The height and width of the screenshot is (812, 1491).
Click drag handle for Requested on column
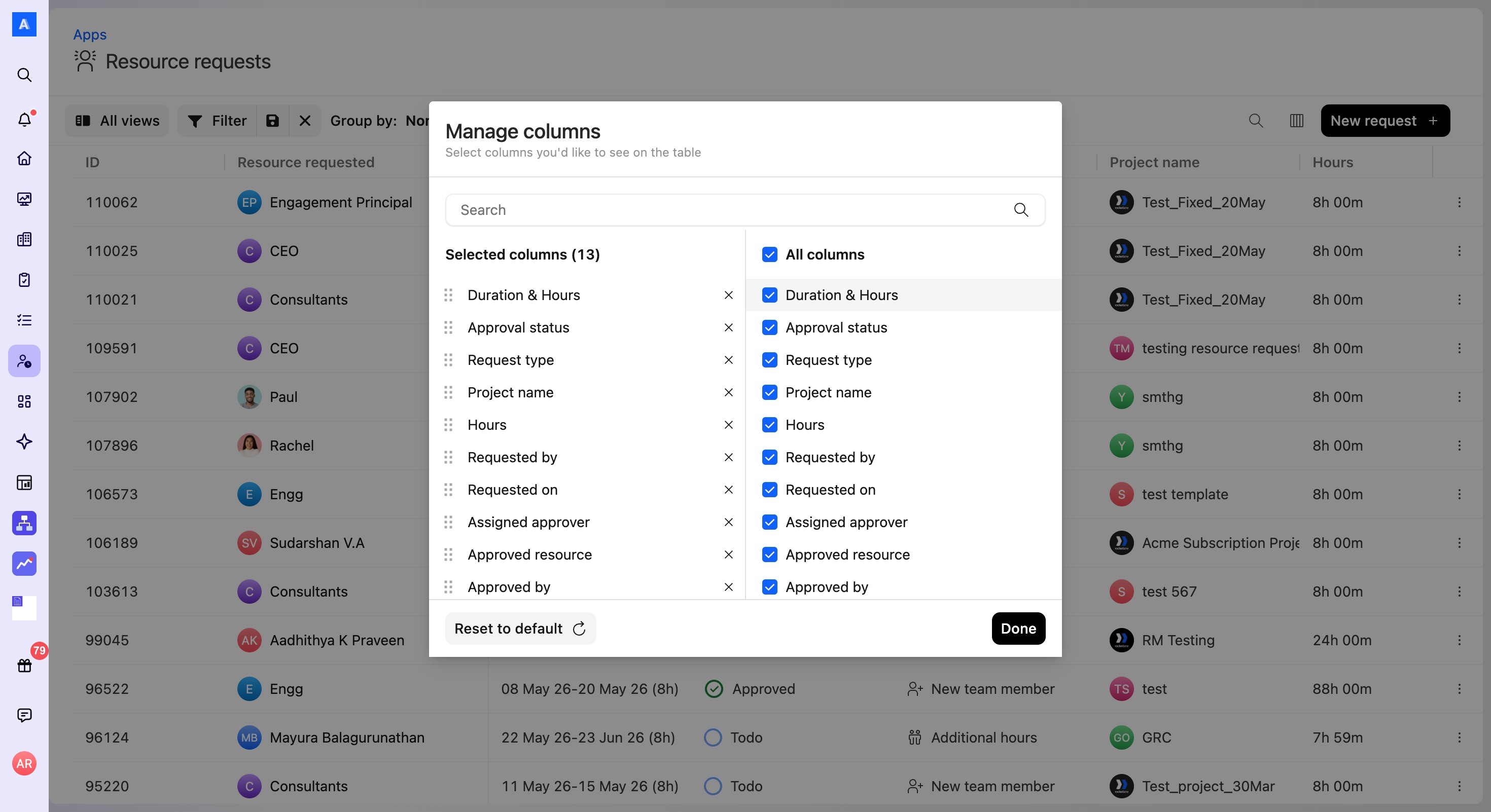tap(448, 490)
